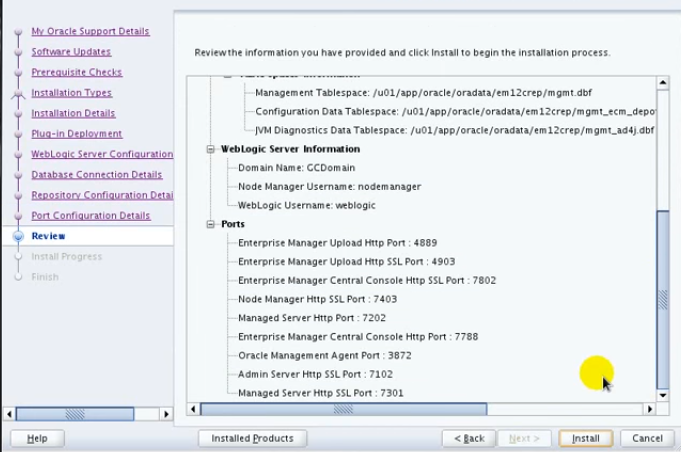Open Installation Details step
Viewport: 681px width, 452px height.
(73, 113)
